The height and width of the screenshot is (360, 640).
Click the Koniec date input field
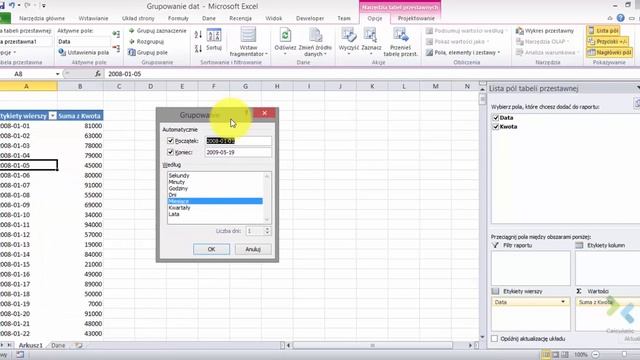pos(238,152)
